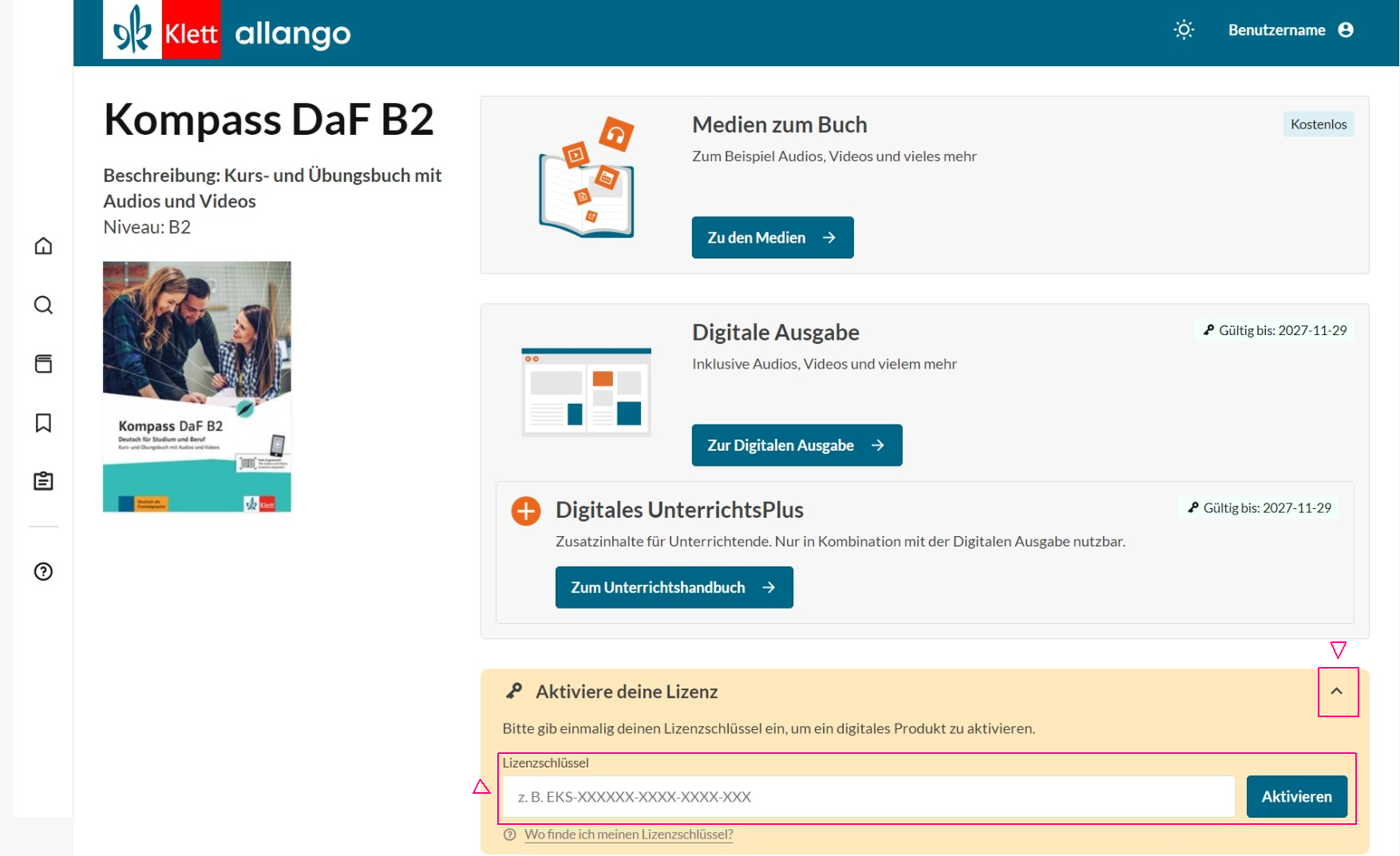Focus the Lizenzschlüssel input field
The height and width of the screenshot is (856, 1400).
pos(868,796)
